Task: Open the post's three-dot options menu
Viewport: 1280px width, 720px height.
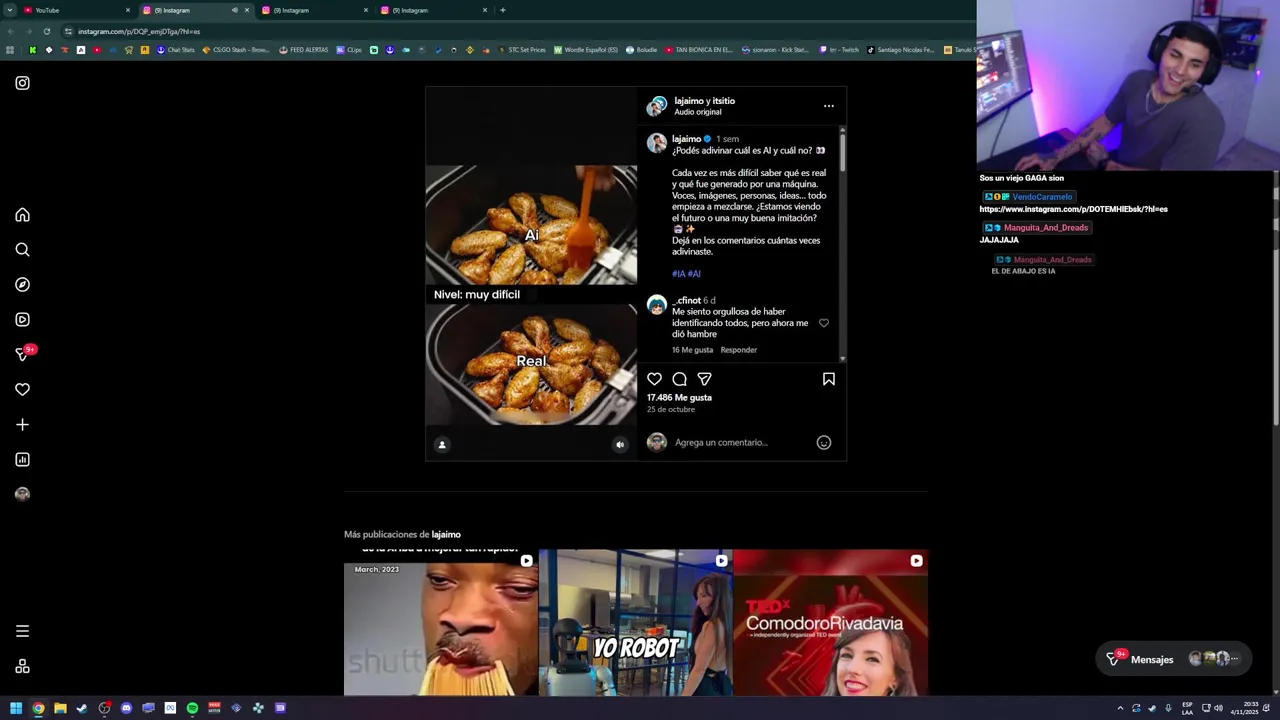Action: point(828,106)
